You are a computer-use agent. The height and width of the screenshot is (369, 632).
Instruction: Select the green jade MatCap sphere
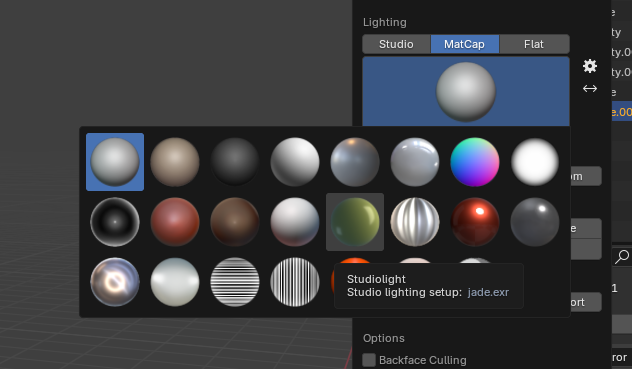pyautogui.click(x=355, y=222)
